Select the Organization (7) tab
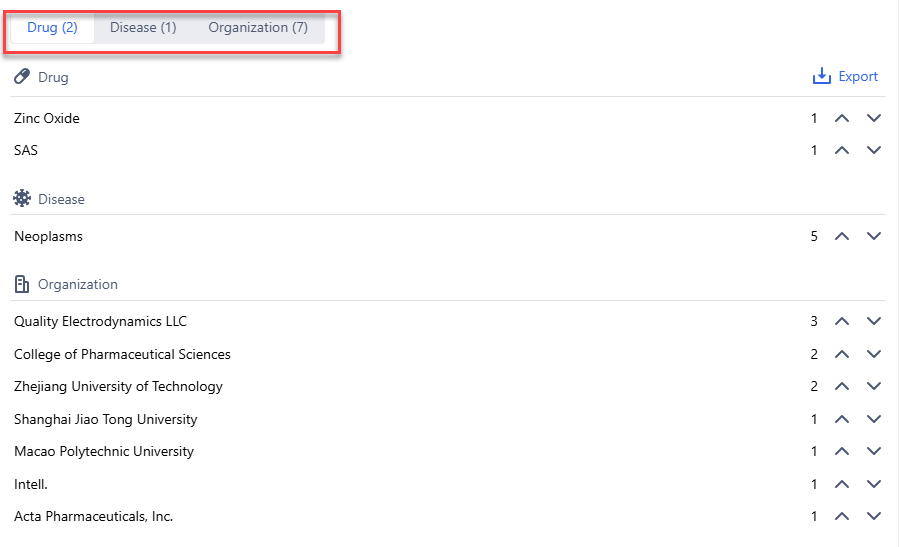This screenshot has height=547, width=899. pos(258,28)
